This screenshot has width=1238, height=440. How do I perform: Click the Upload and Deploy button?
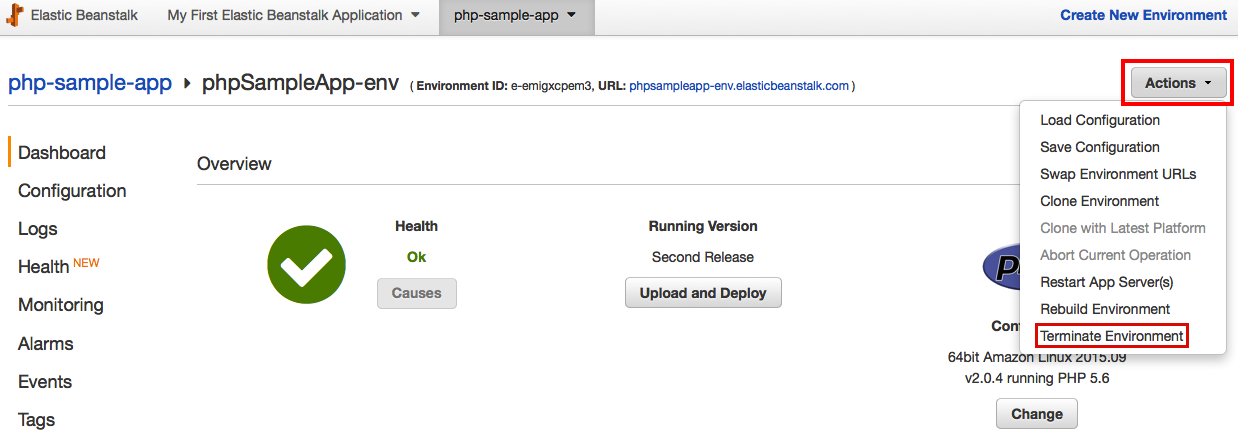point(703,293)
